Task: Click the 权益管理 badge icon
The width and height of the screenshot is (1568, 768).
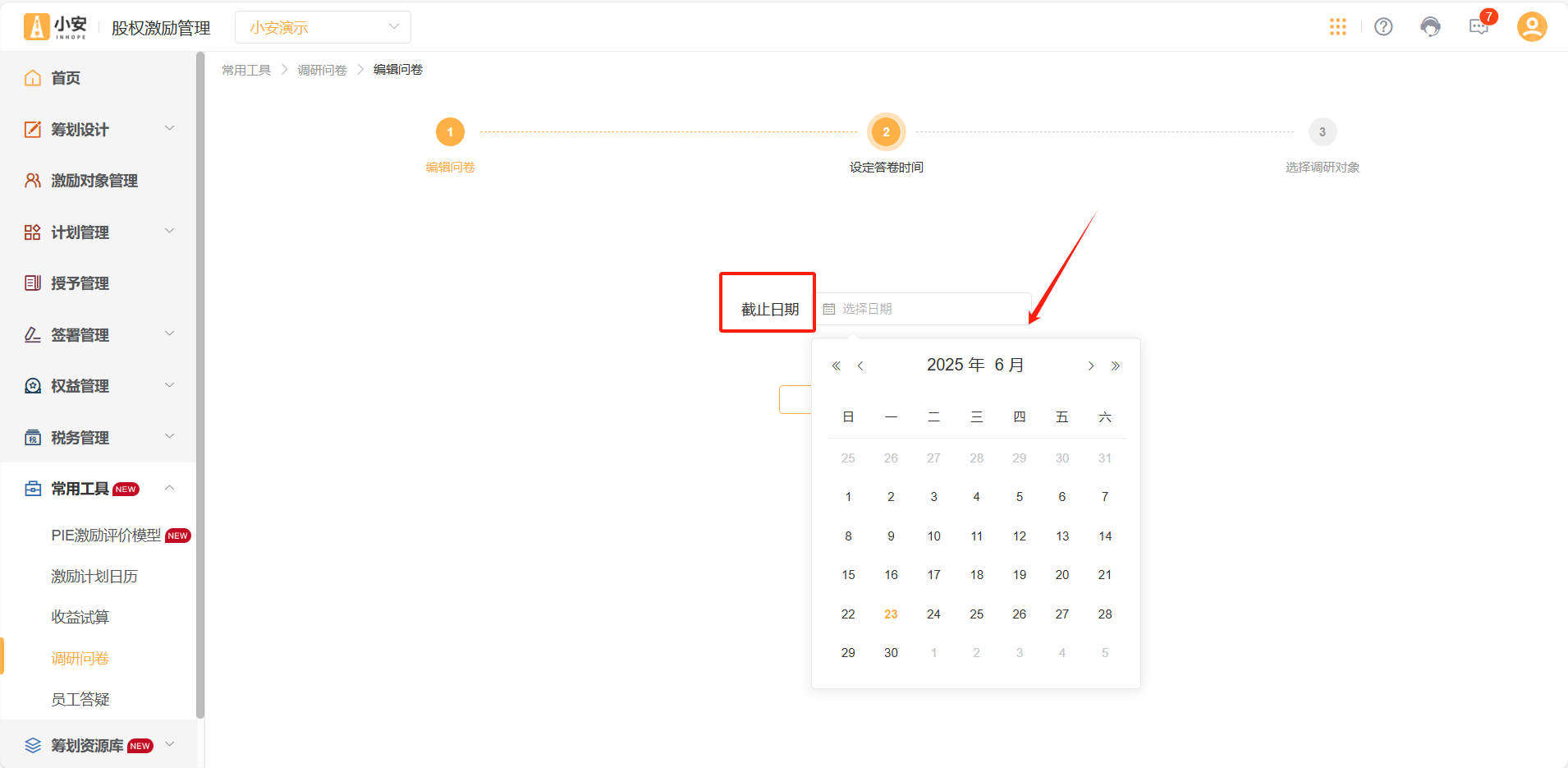Action: click(33, 386)
